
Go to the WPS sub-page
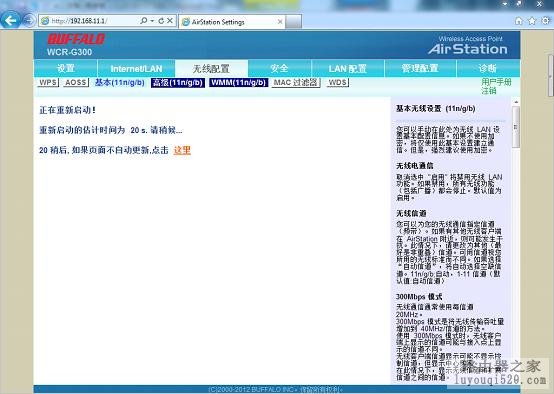click(x=48, y=82)
